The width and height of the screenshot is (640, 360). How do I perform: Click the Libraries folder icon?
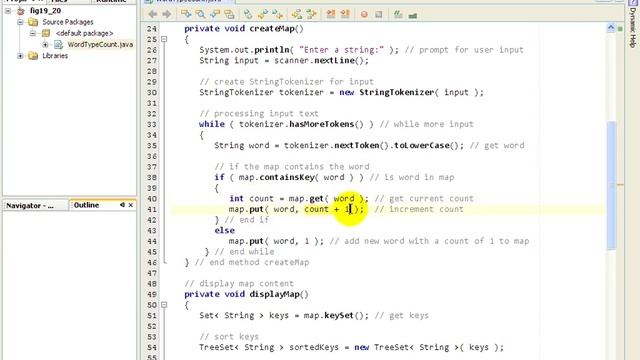click(33, 56)
